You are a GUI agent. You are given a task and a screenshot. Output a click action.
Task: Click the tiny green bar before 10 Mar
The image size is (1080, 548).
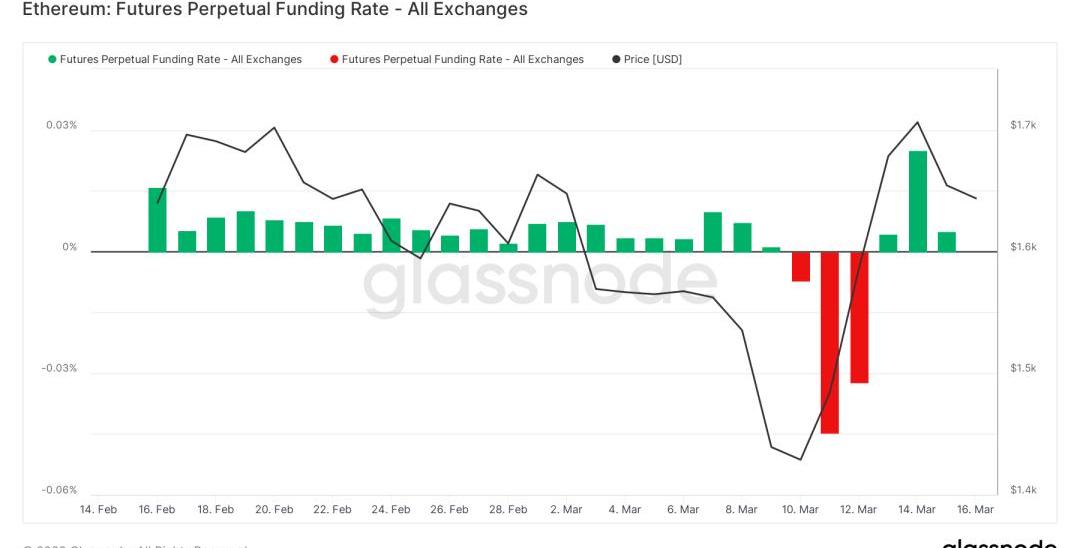(771, 249)
